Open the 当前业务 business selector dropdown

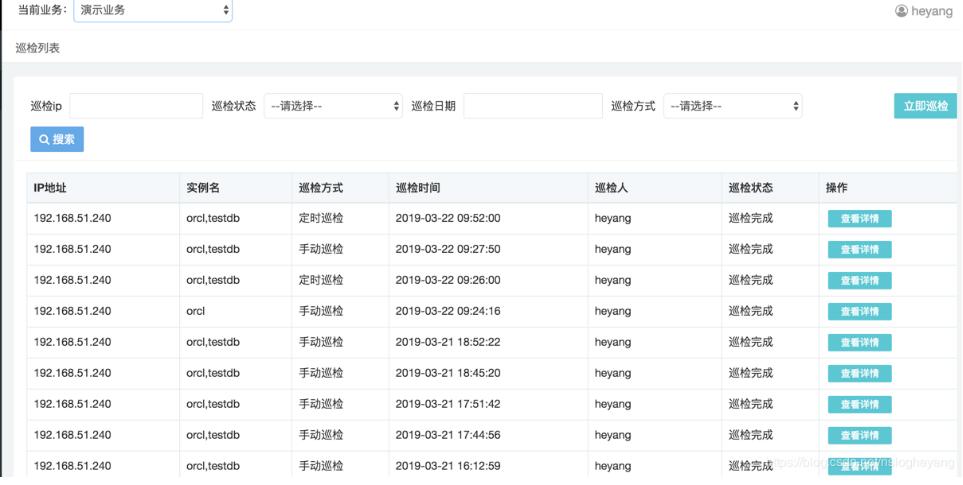click(x=153, y=11)
